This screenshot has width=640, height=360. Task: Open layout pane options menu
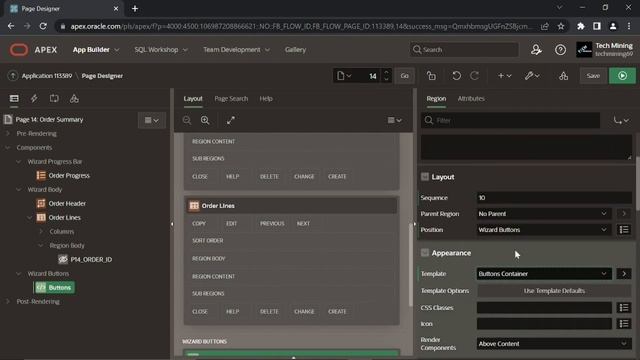394,120
